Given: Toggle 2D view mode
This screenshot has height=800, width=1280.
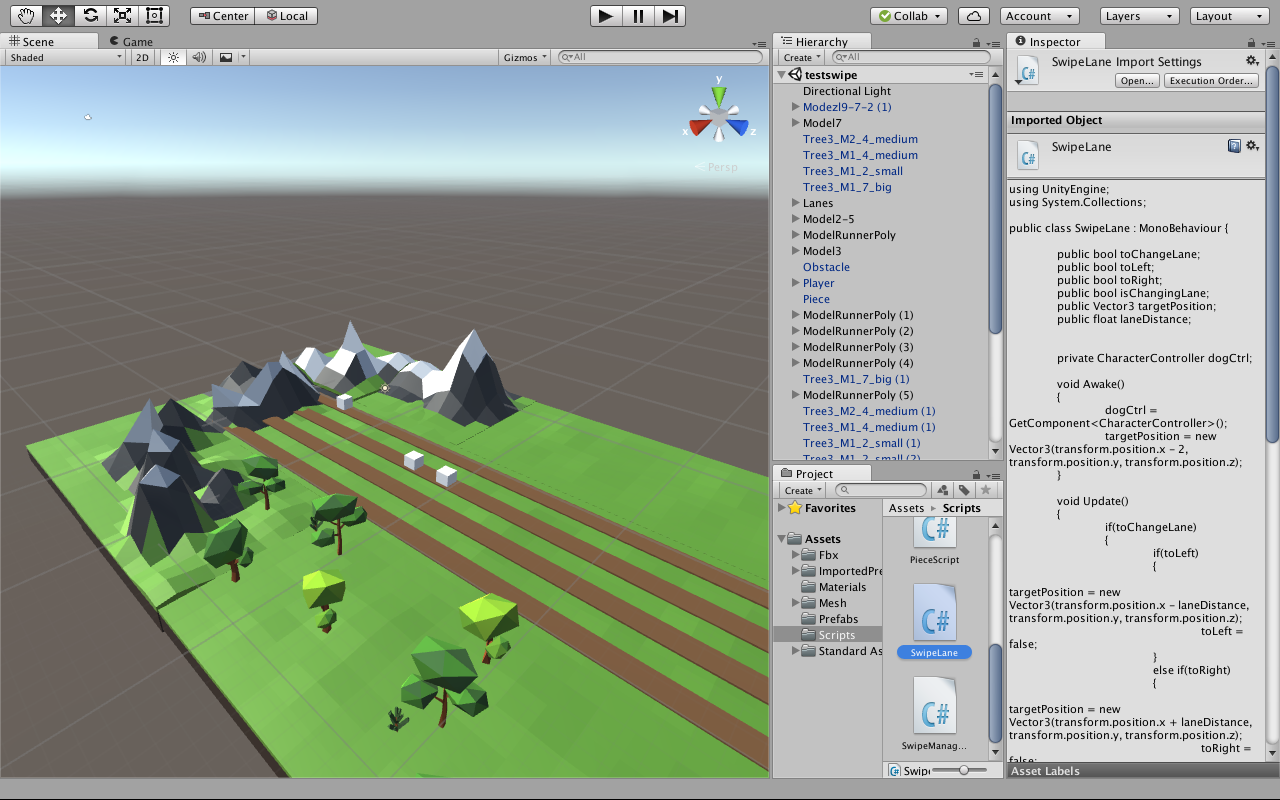Looking at the screenshot, I should [143, 58].
